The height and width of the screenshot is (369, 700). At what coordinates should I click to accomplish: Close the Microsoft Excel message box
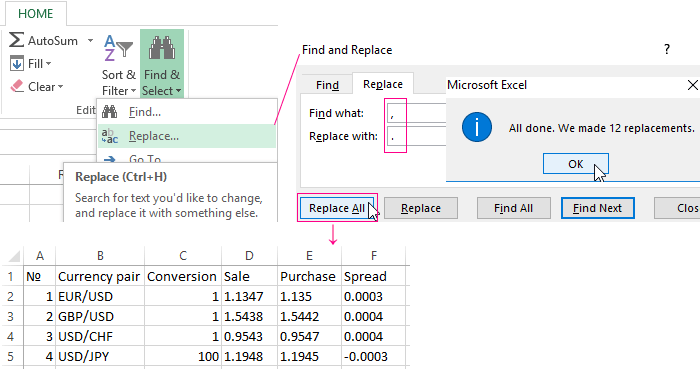(x=692, y=85)
